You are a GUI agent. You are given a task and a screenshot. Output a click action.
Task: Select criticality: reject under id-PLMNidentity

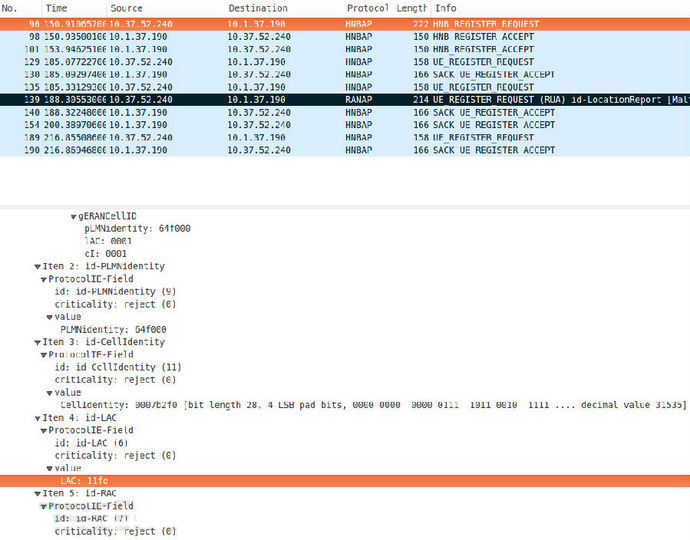pyautogui.click(x=115, y=305)
